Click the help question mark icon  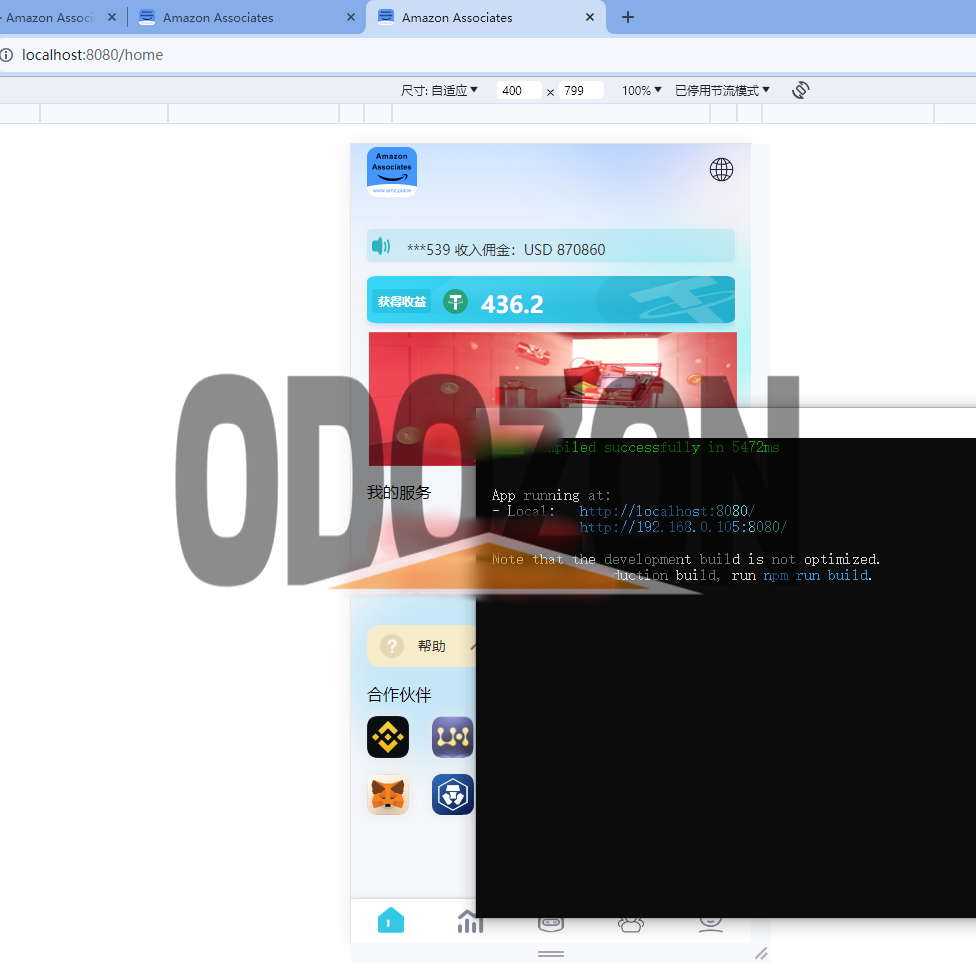click(x=392, y=646)
